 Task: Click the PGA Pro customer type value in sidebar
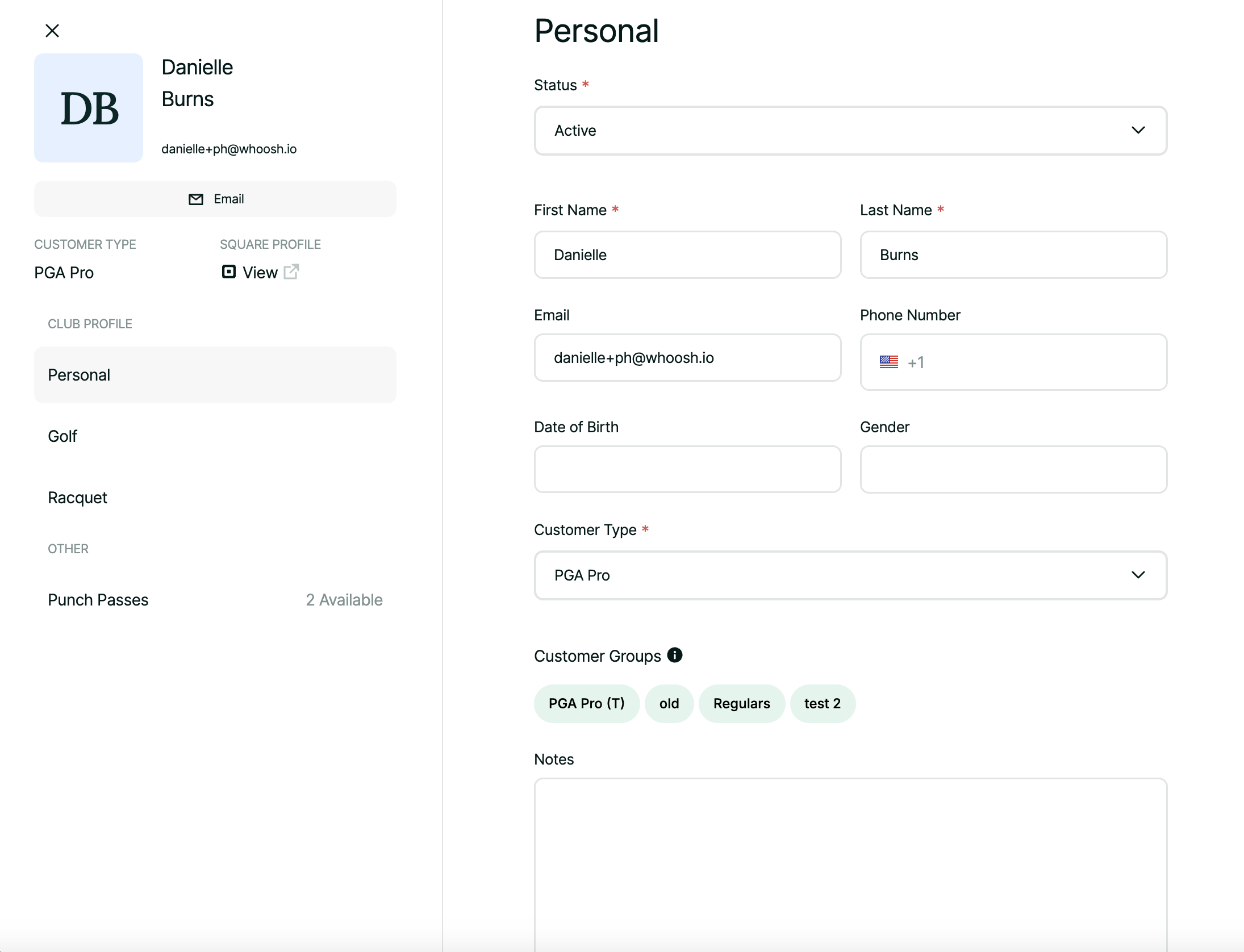(x=64, y=273)
